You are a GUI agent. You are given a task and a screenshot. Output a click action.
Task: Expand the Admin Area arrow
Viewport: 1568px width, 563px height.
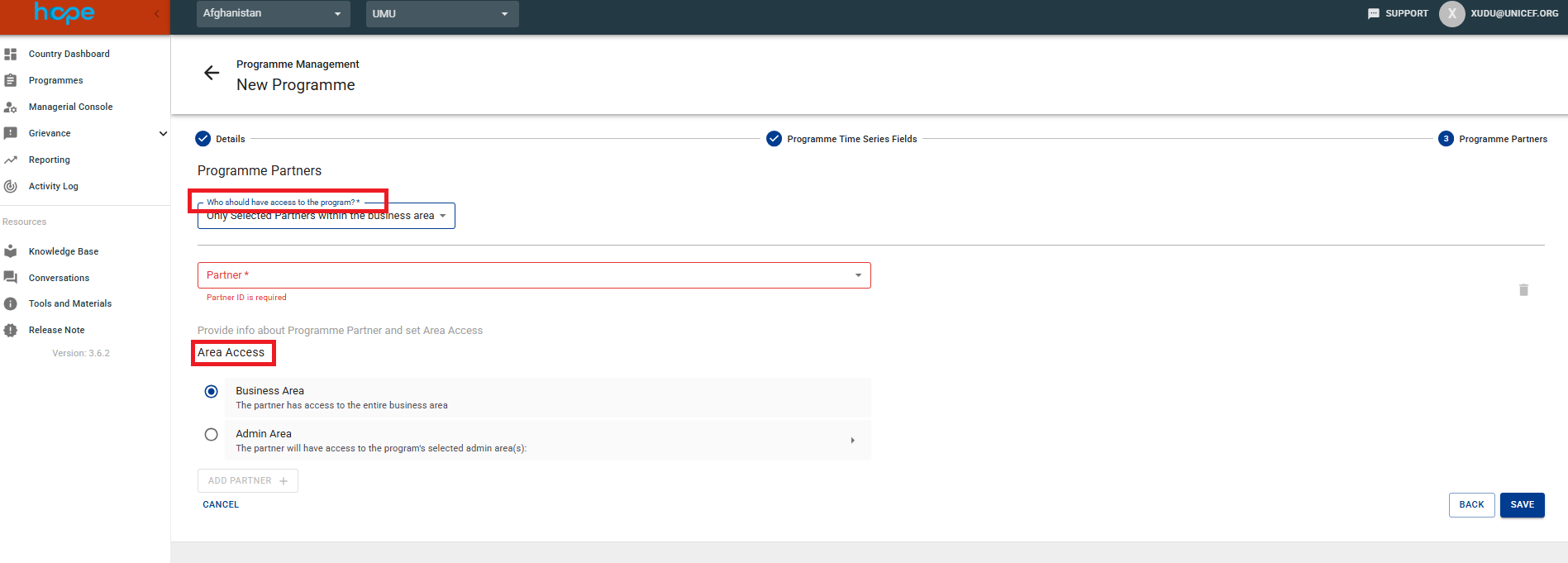(x=852, y=441)
